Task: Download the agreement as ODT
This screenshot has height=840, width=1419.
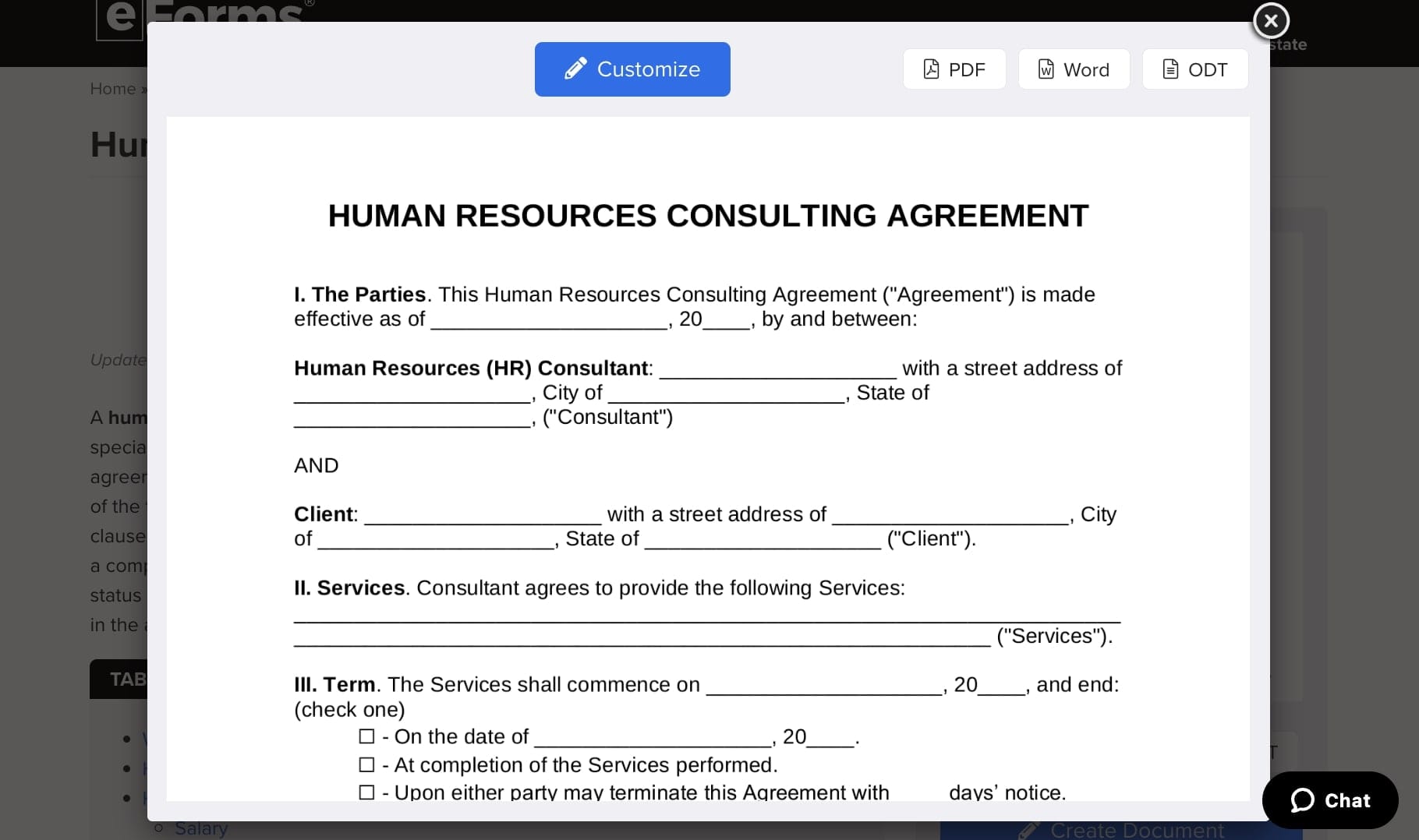Action: pos(1194,69)
